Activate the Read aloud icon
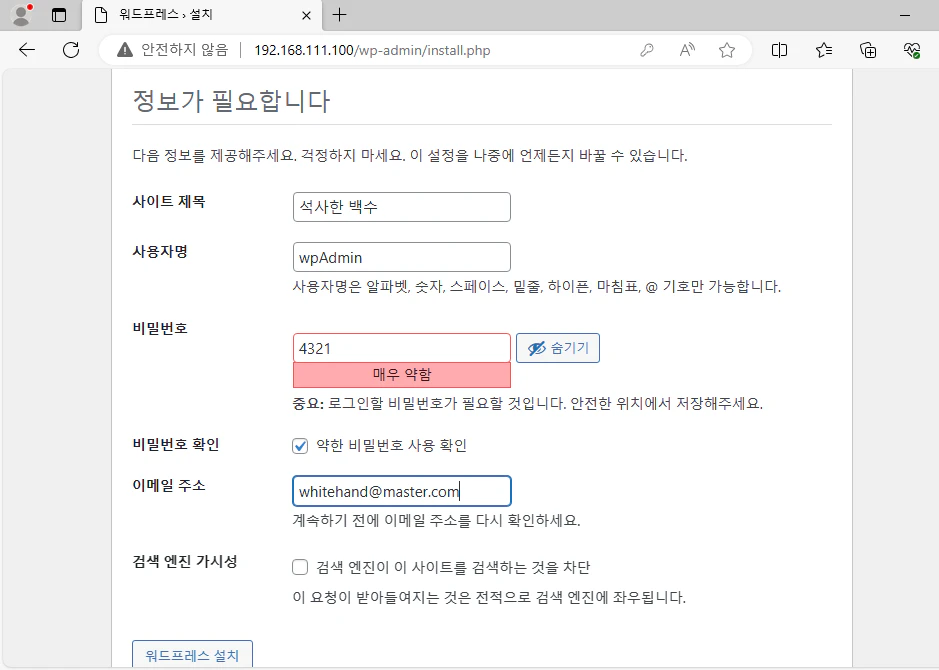Viewport: 939px width, 670px height. click(687, 50)
